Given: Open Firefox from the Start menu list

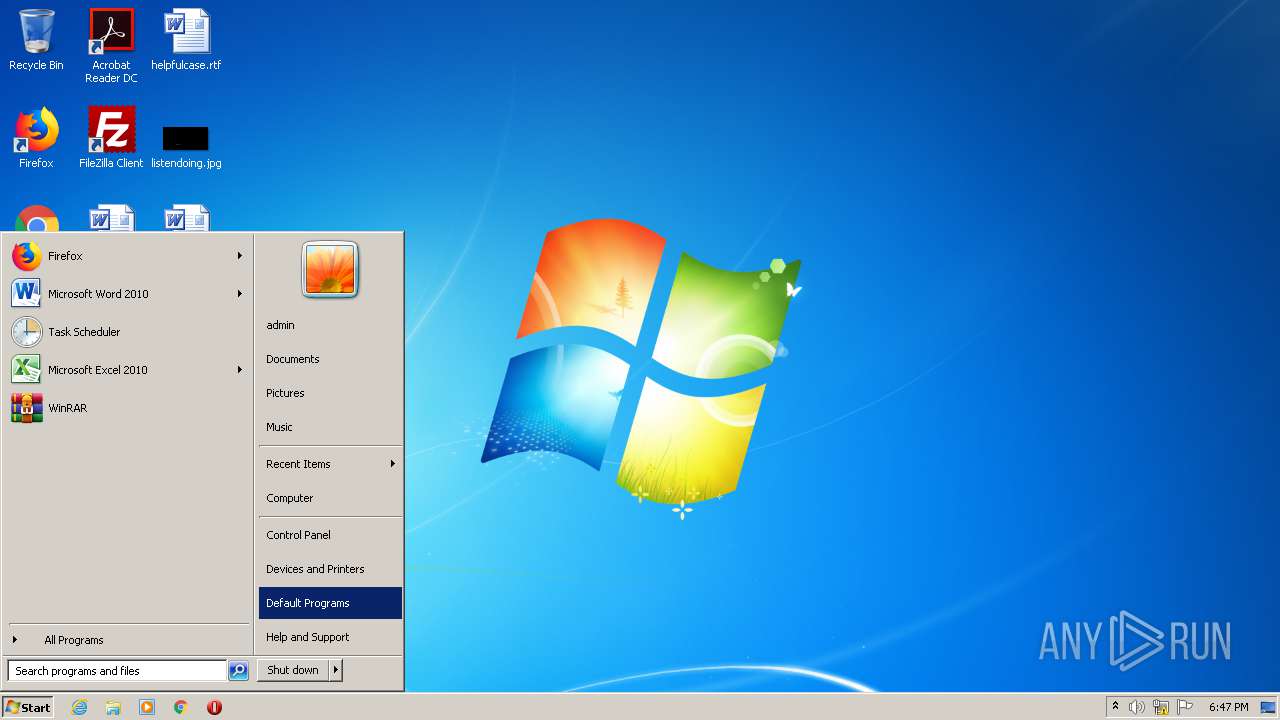Looking at the screenshot, I should click(127, 256).
